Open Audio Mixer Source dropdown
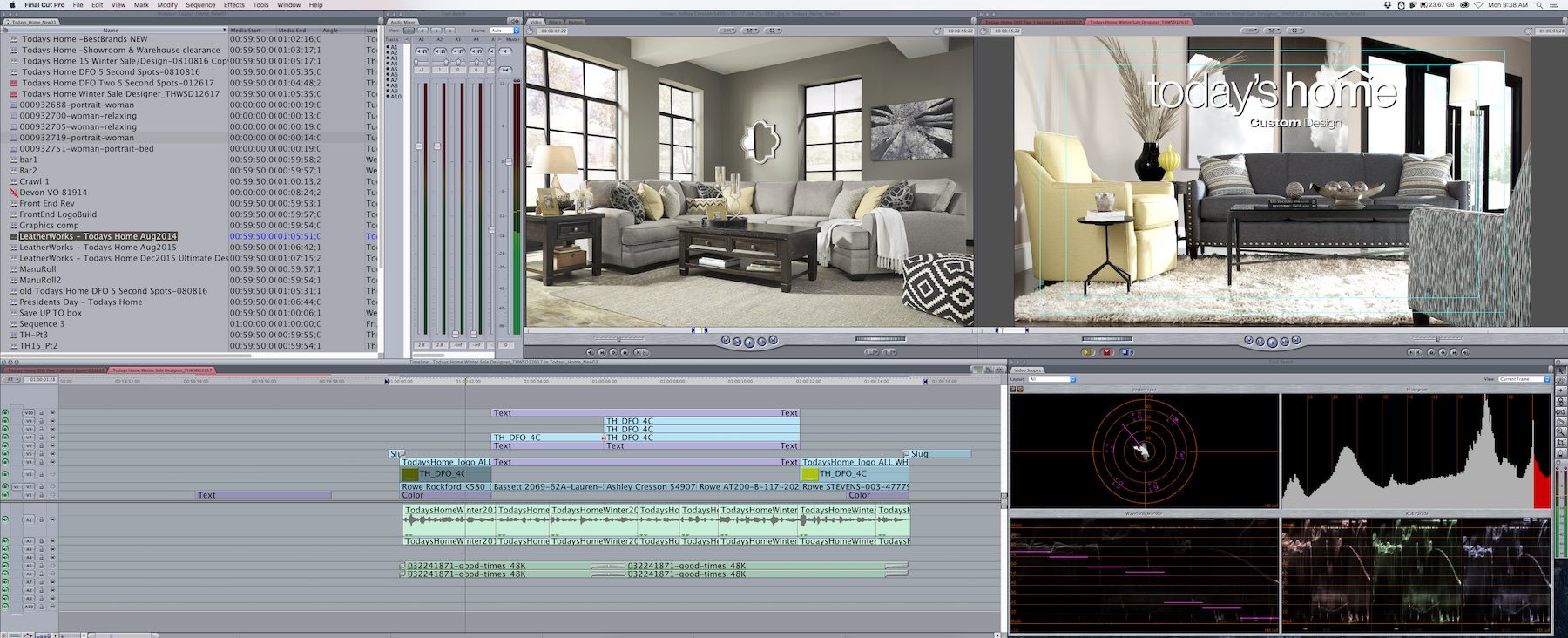The width and height of the screenshot is (1568, 638). click(504, 31)
